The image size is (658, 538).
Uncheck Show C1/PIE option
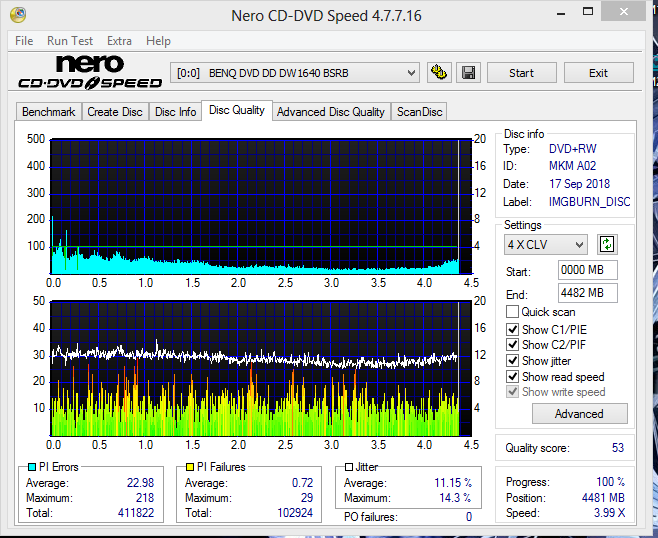tap(512, 329)
